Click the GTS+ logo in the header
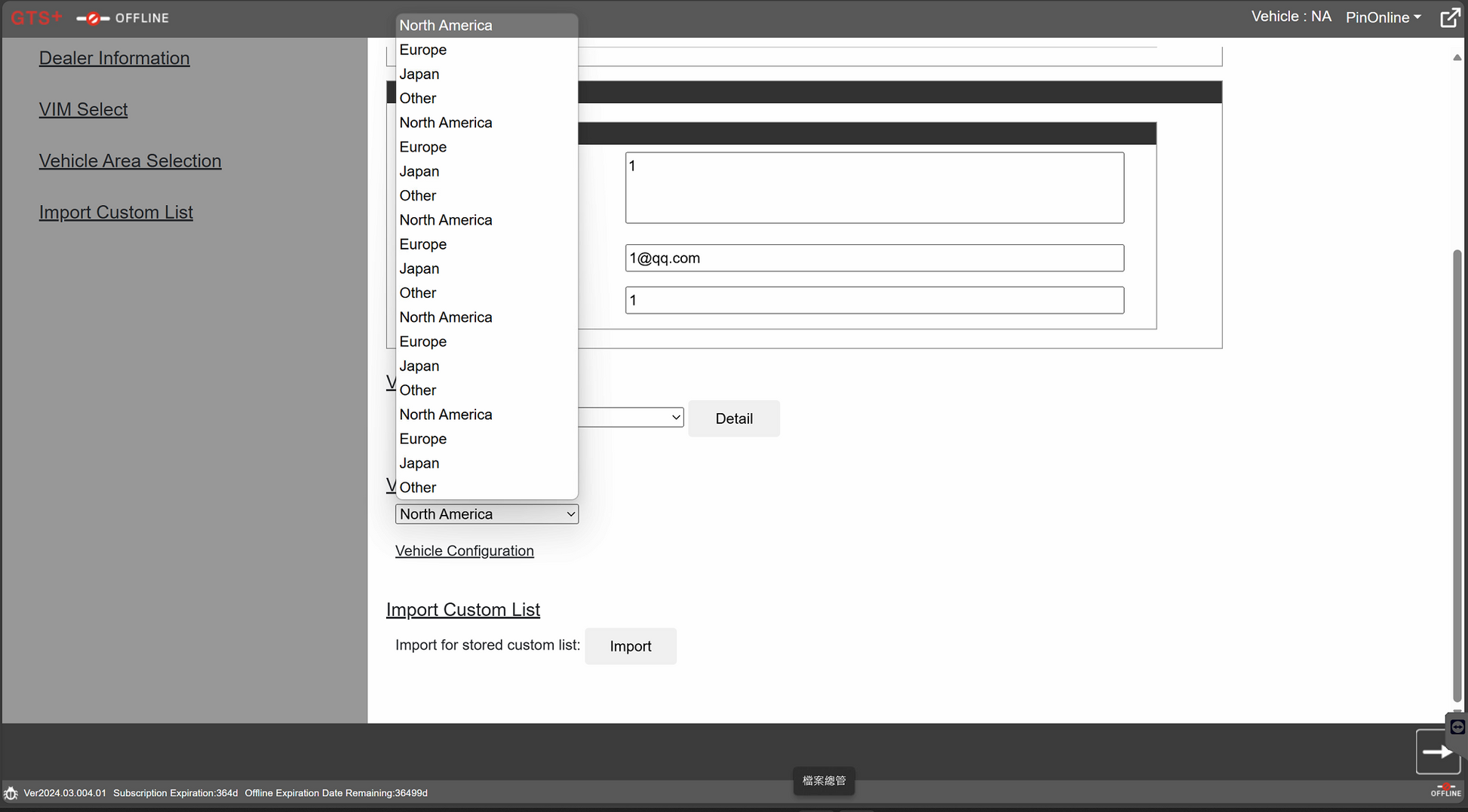The height and width of the screenshot is (812, 1468). [35, 17]
